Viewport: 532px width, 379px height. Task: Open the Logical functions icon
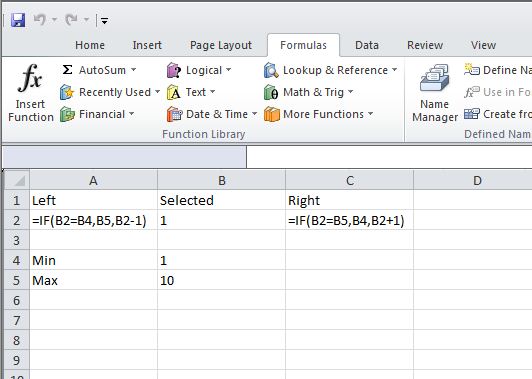174,71
